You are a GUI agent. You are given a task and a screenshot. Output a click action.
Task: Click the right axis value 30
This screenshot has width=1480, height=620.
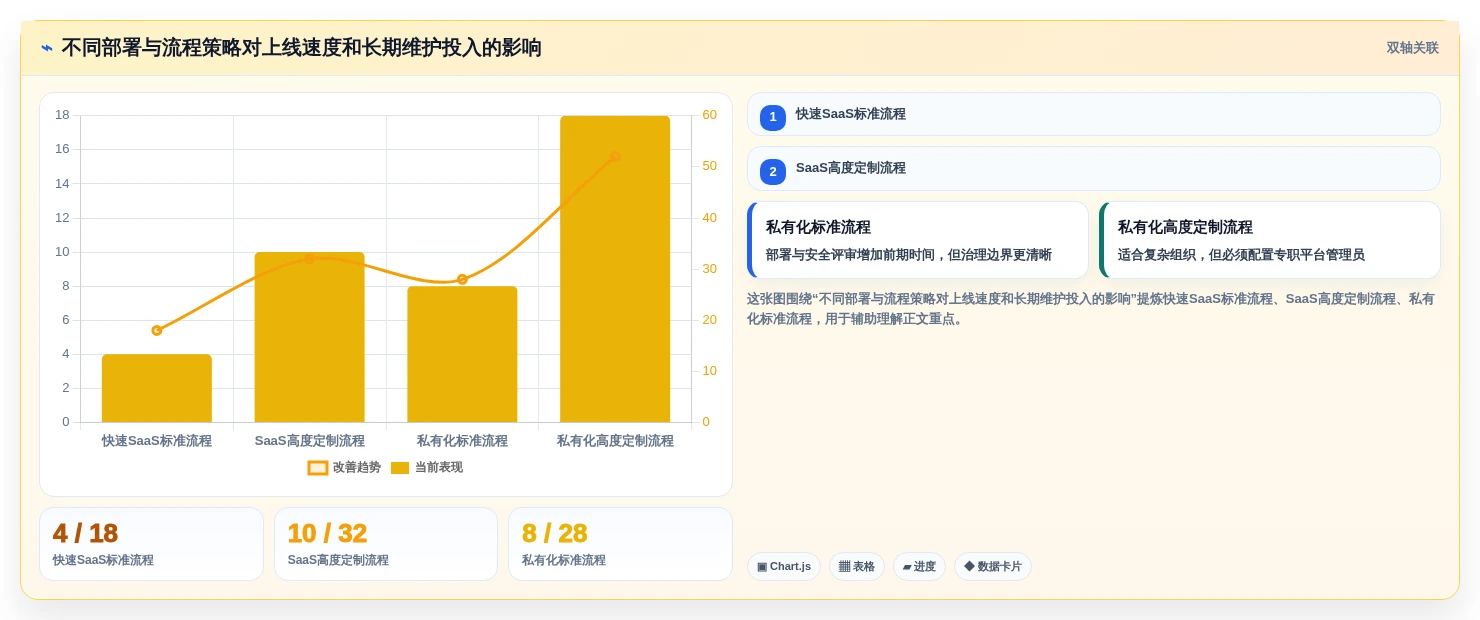click(709, 269)
